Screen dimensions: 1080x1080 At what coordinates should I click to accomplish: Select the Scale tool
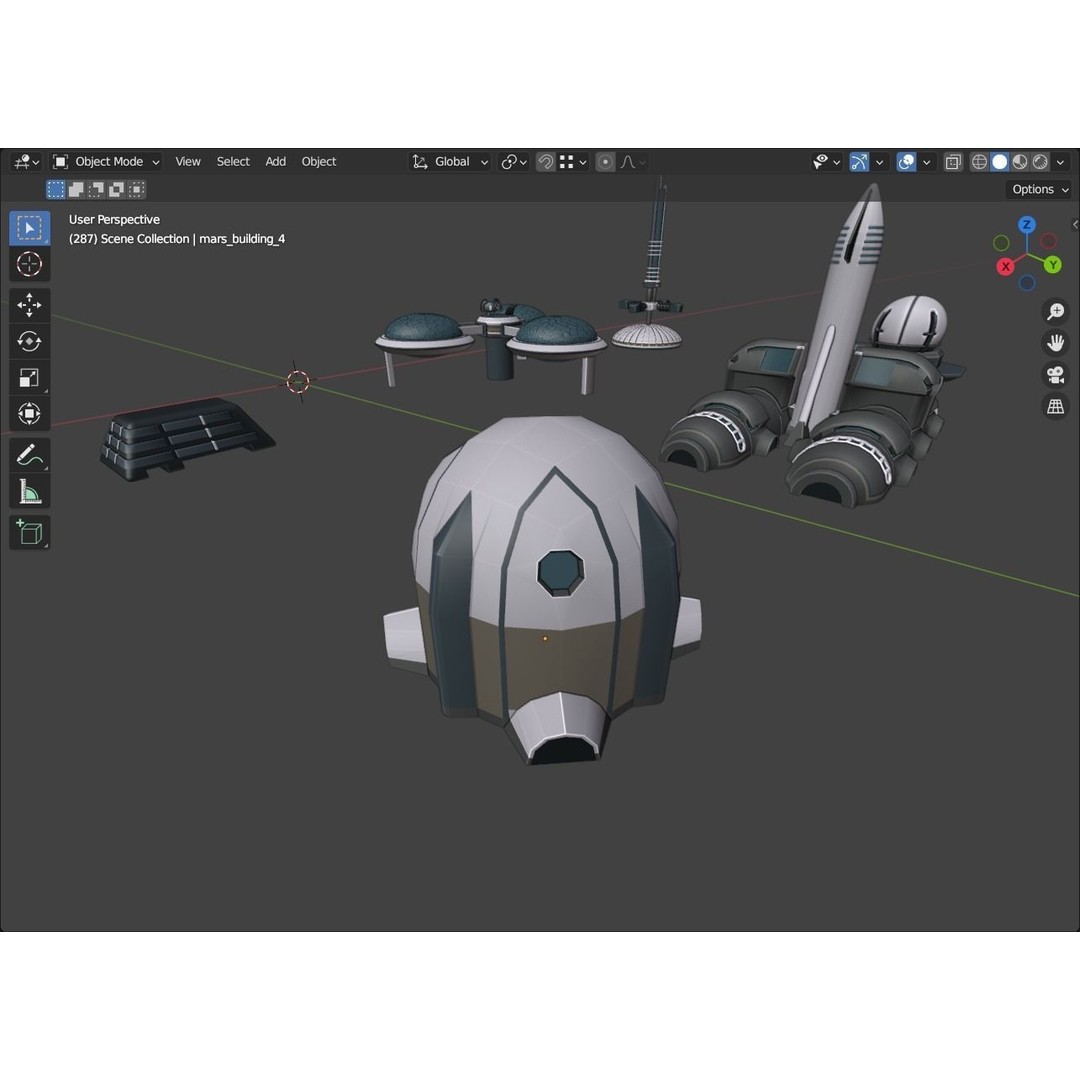[29, 377]
